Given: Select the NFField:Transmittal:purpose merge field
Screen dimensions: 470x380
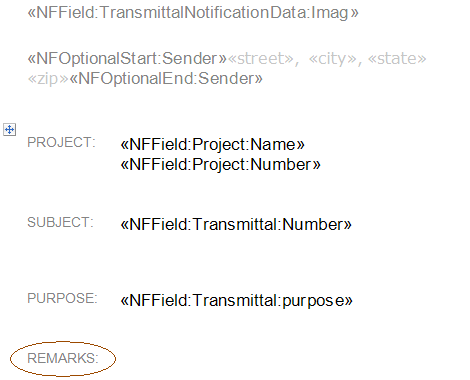Looking at the screenshot, I should click(236, 300).
